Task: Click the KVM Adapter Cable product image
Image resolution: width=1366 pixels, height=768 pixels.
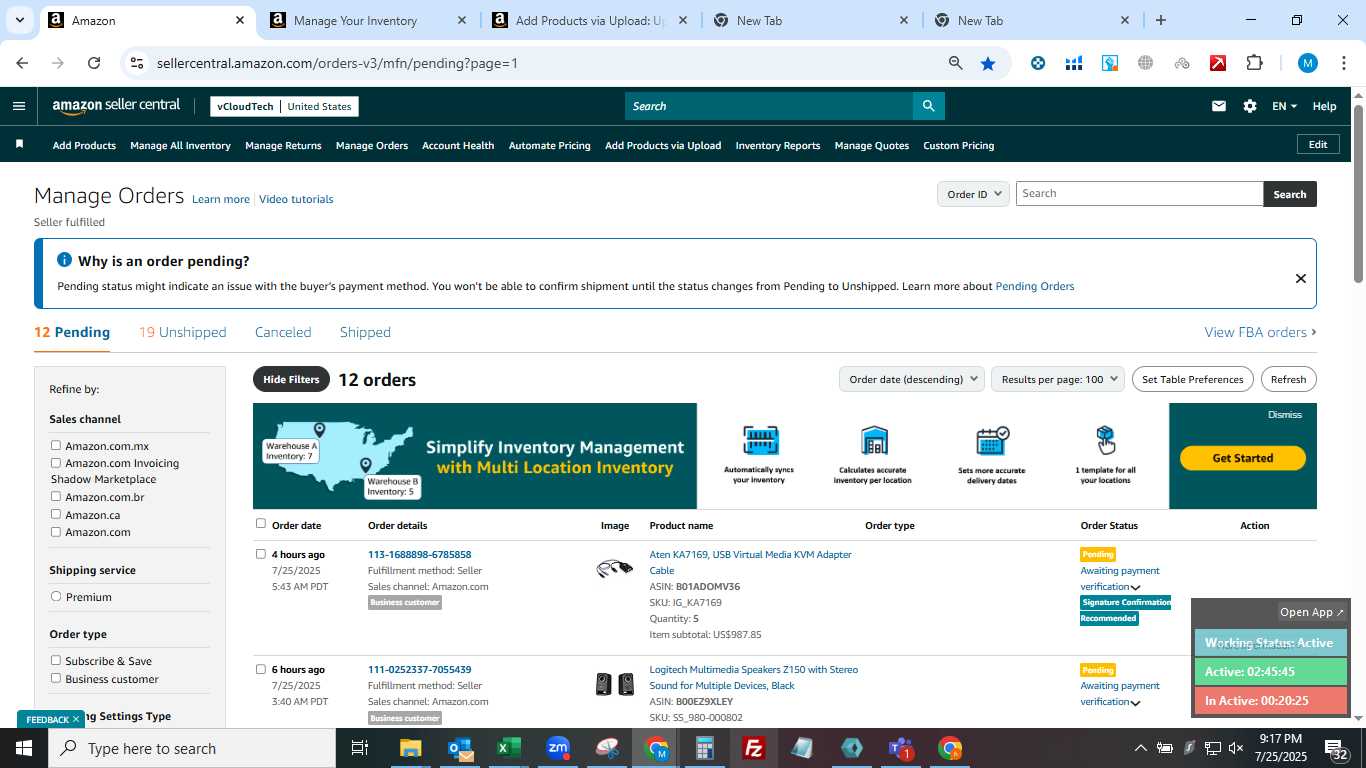Action: coord(615,569)
